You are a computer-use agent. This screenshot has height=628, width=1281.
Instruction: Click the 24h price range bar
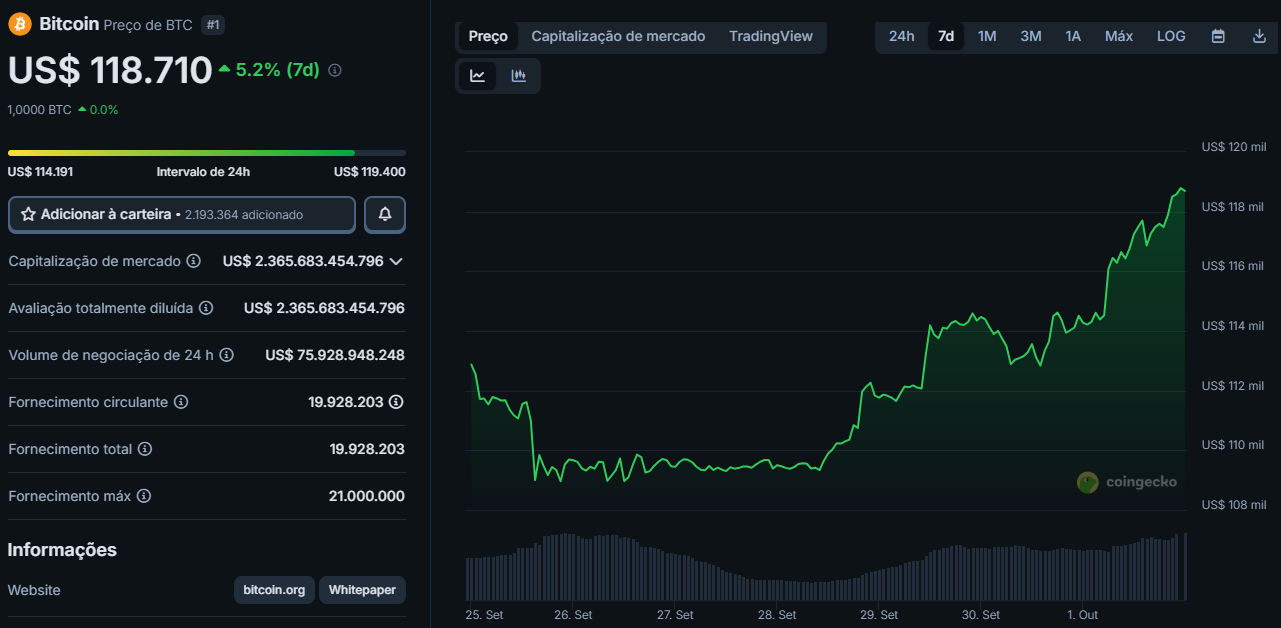point(206,153)
